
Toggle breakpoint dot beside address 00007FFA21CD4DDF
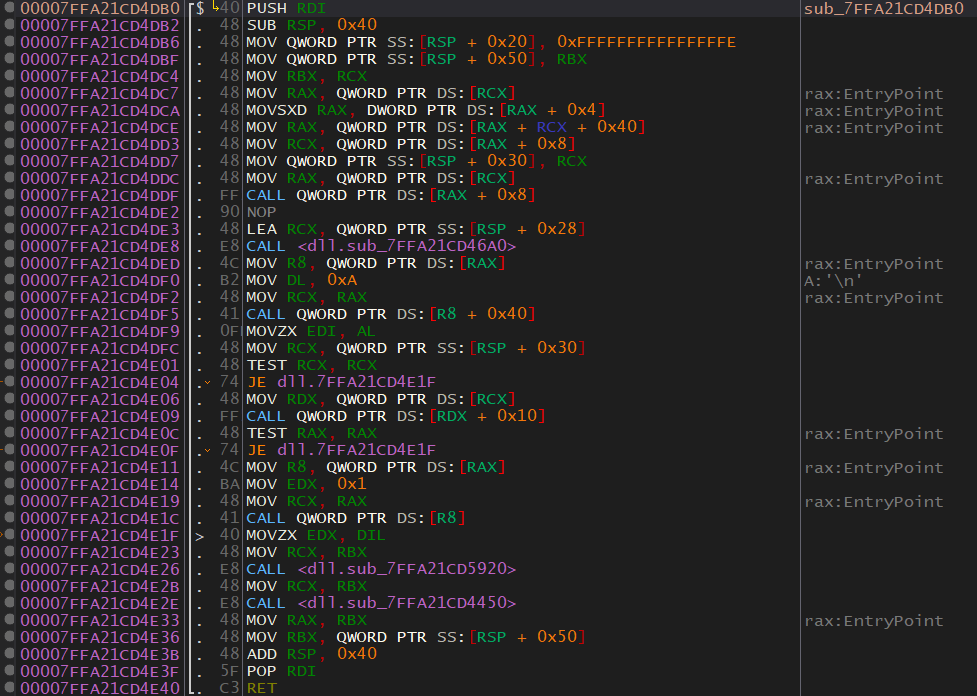coord(10,196)
